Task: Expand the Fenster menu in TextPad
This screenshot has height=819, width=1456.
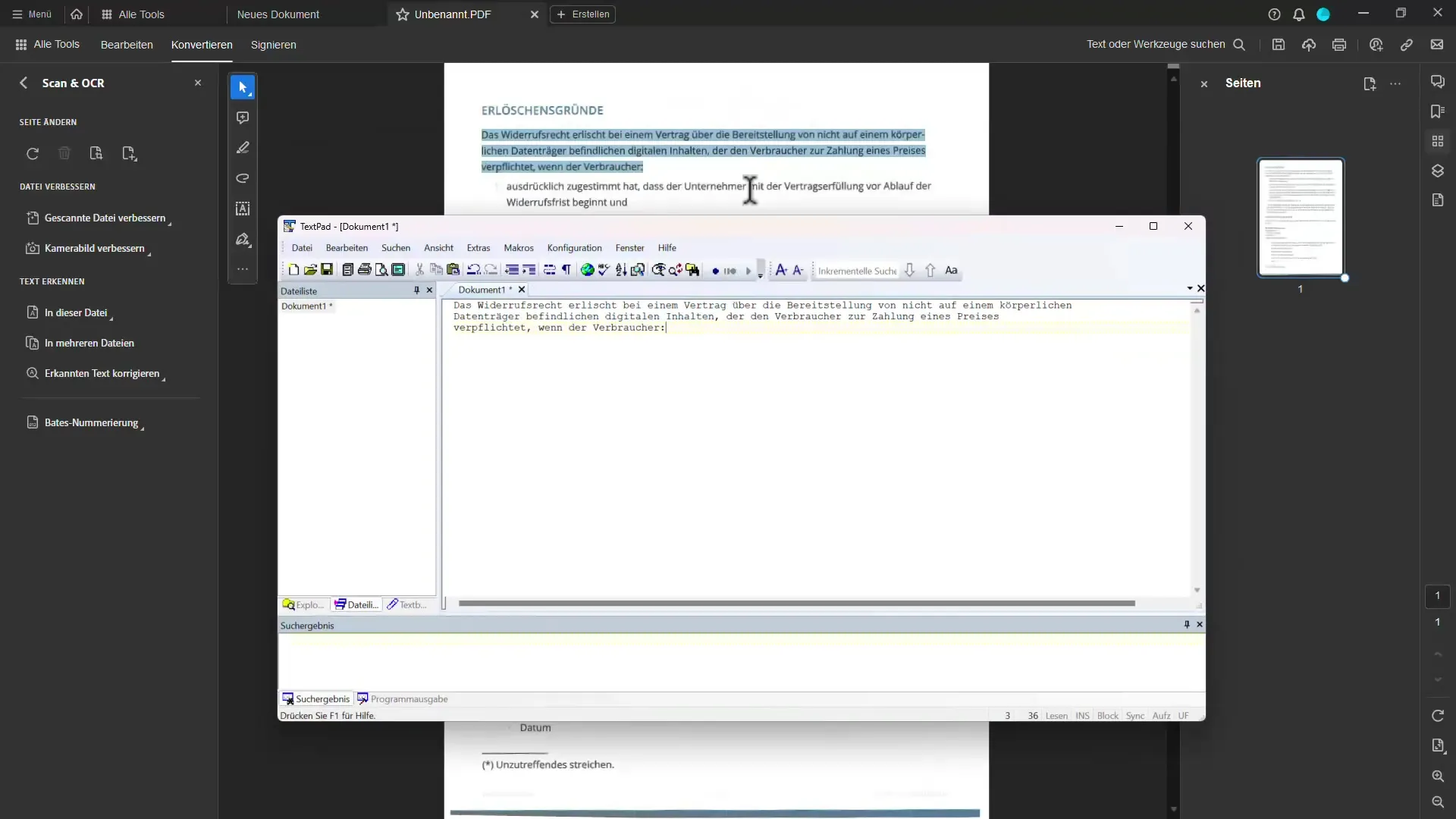Action: (x=630, y=247)
